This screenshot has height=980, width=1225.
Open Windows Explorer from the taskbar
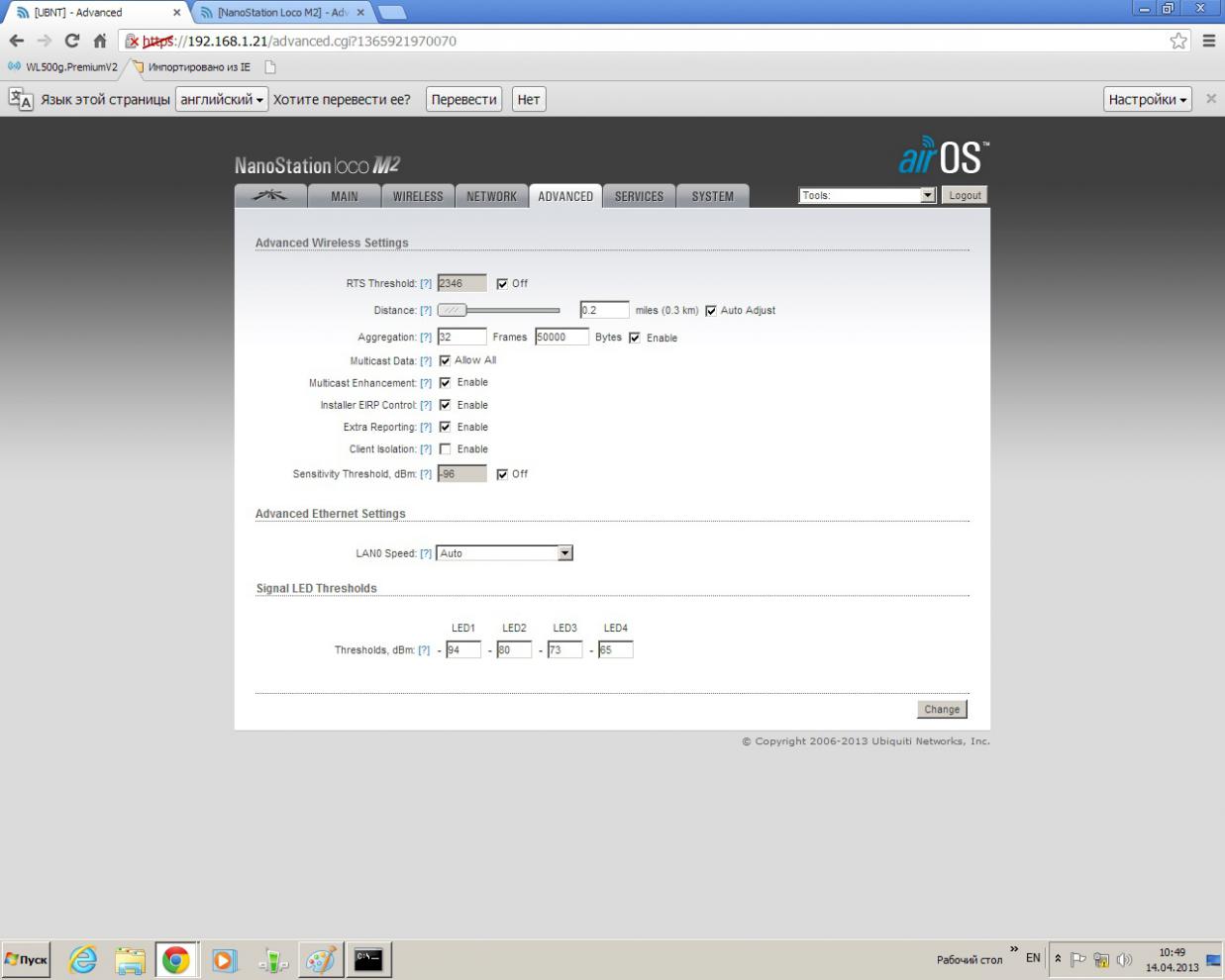pos(130,959)
